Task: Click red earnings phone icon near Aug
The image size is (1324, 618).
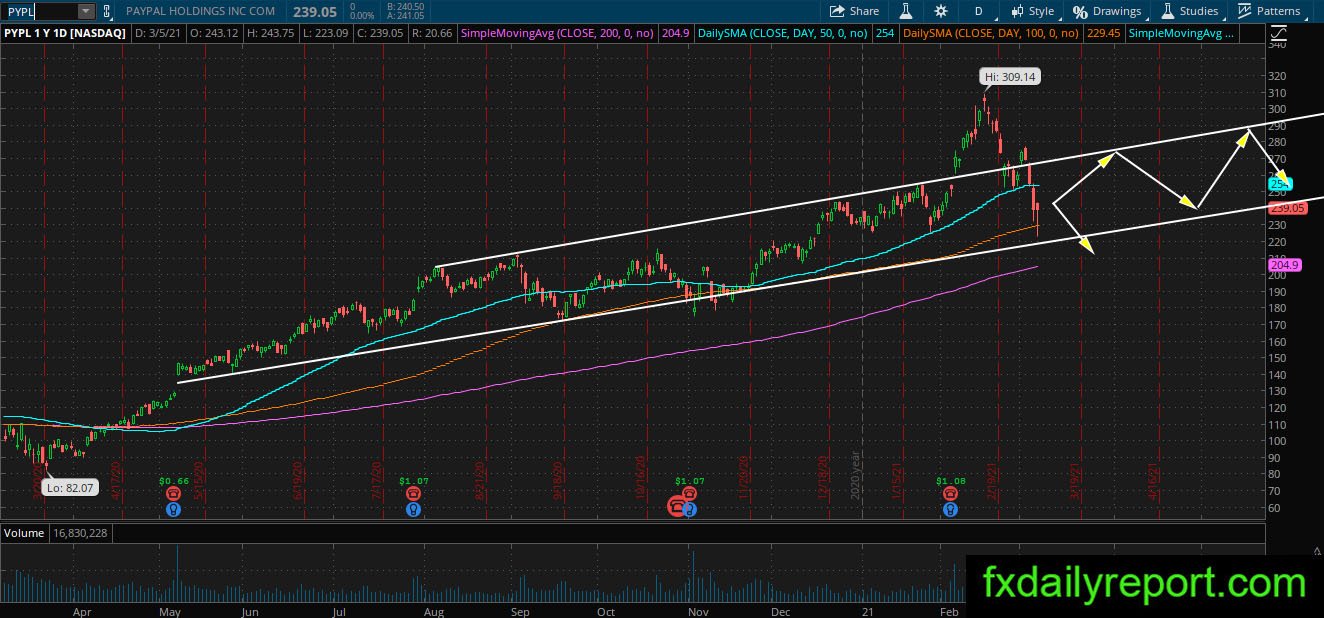Action: pos(413,494)
